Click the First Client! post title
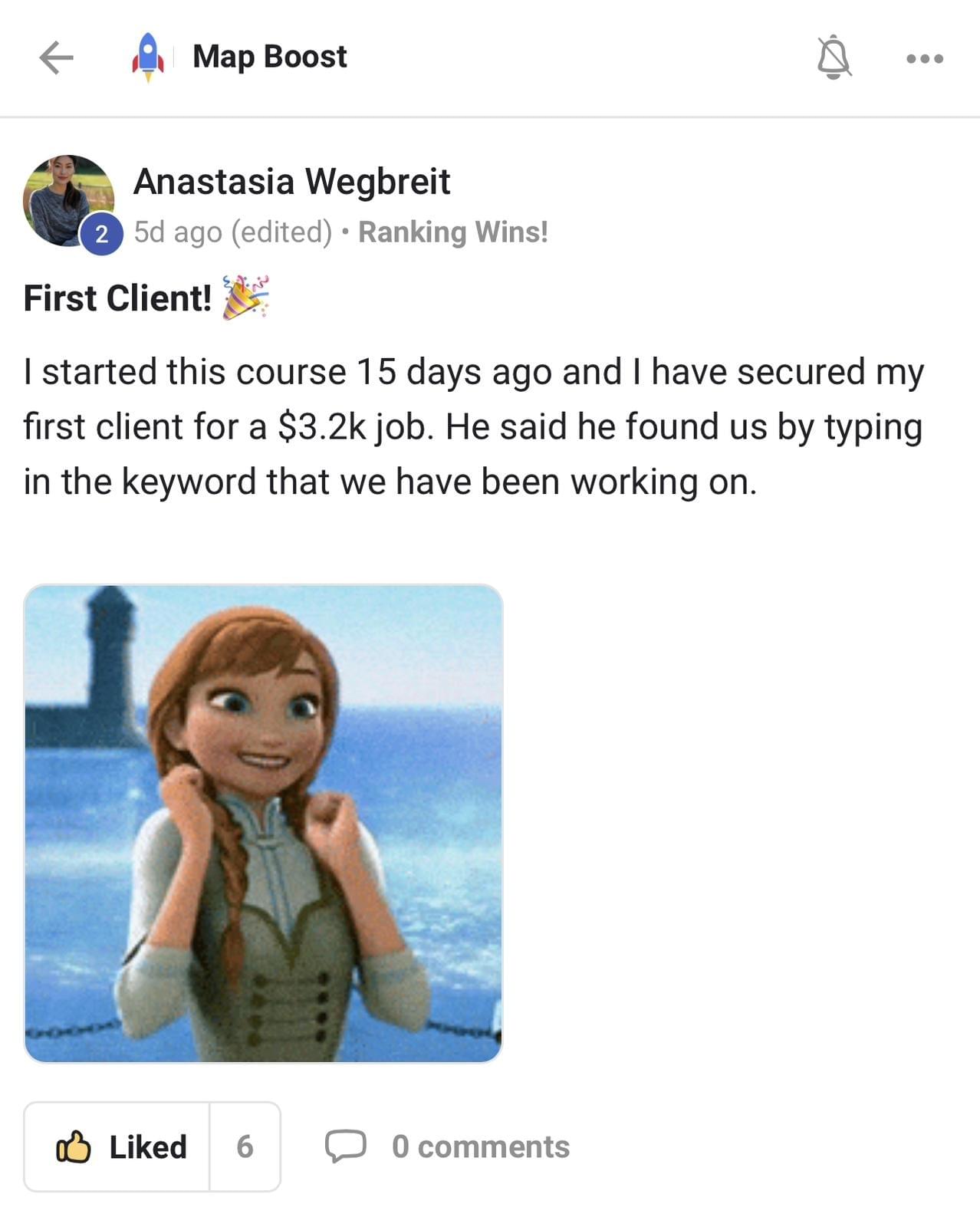980x1227 pixels. click(x=117, y=298)
